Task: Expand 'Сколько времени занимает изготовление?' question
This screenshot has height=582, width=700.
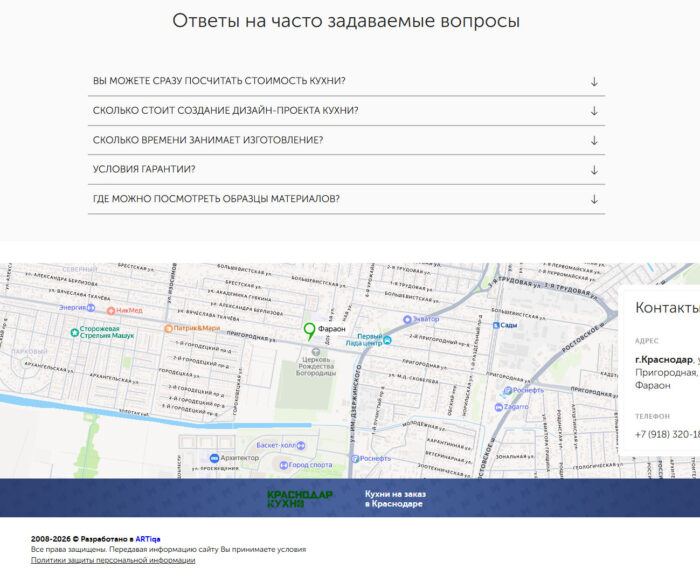Action: pyautogui.click(x=594, y=140)
